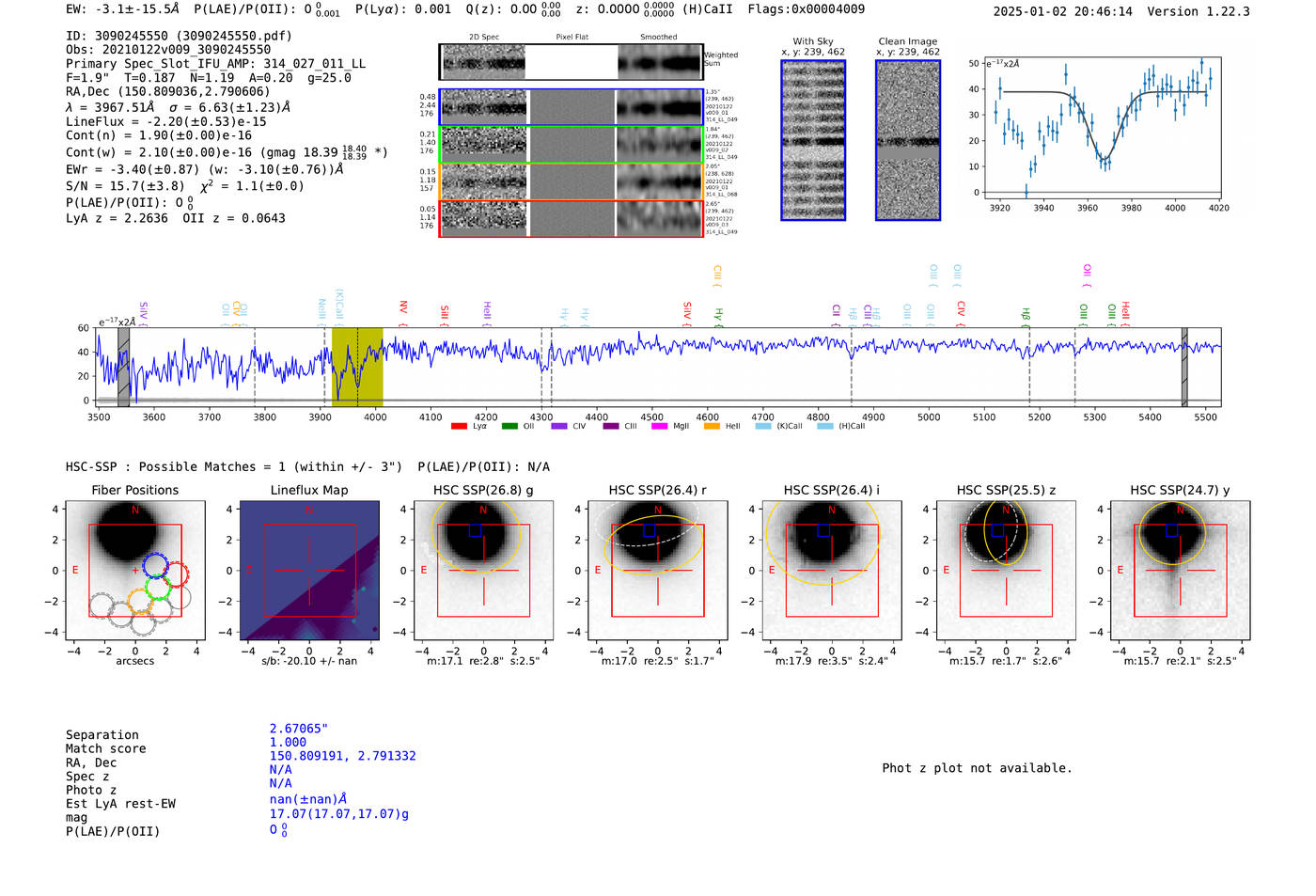Click the yellow highlighted spectrum region
This screenshot has width=1316, height=896.
(357, 367)
